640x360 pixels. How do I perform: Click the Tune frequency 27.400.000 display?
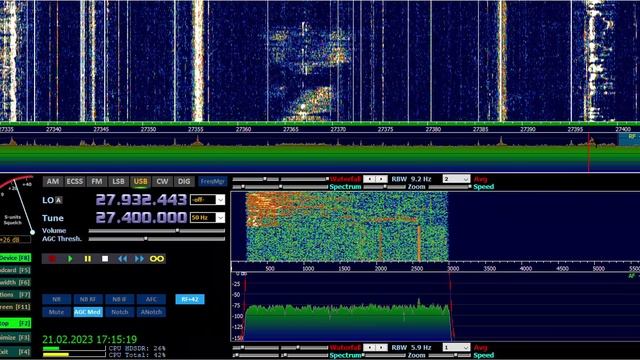tap(141, 218)
